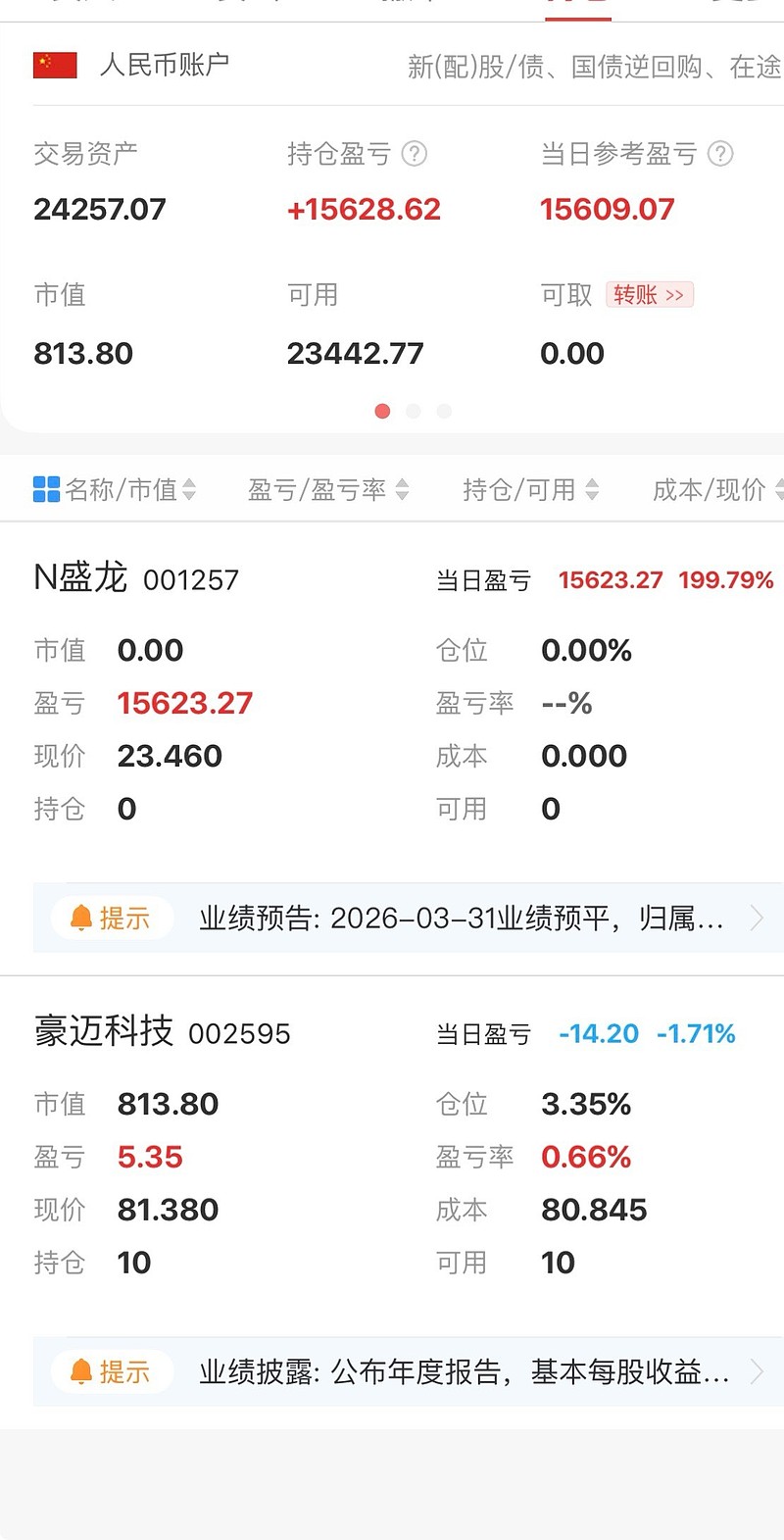Click the grid view icon beside 名称/市值
This screenshot has width=784, height=1540.
point(47,489)
